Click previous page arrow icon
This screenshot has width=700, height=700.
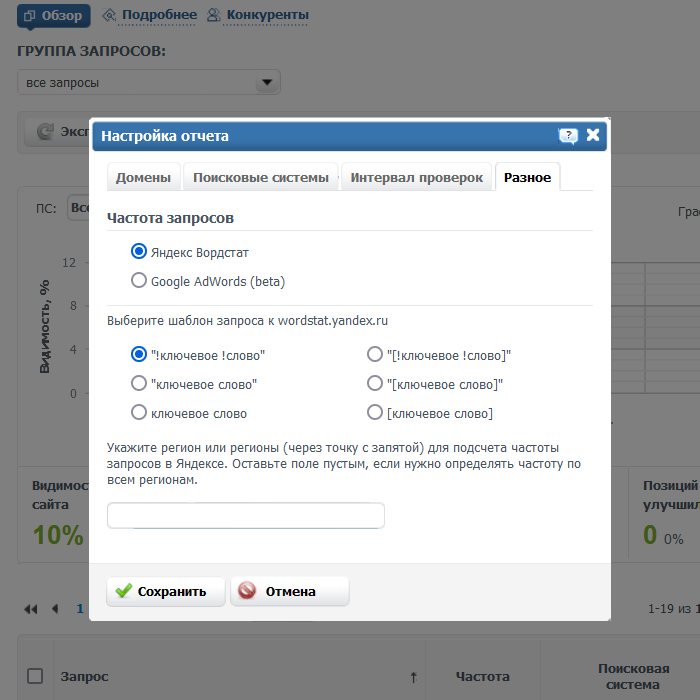[55, 608]
